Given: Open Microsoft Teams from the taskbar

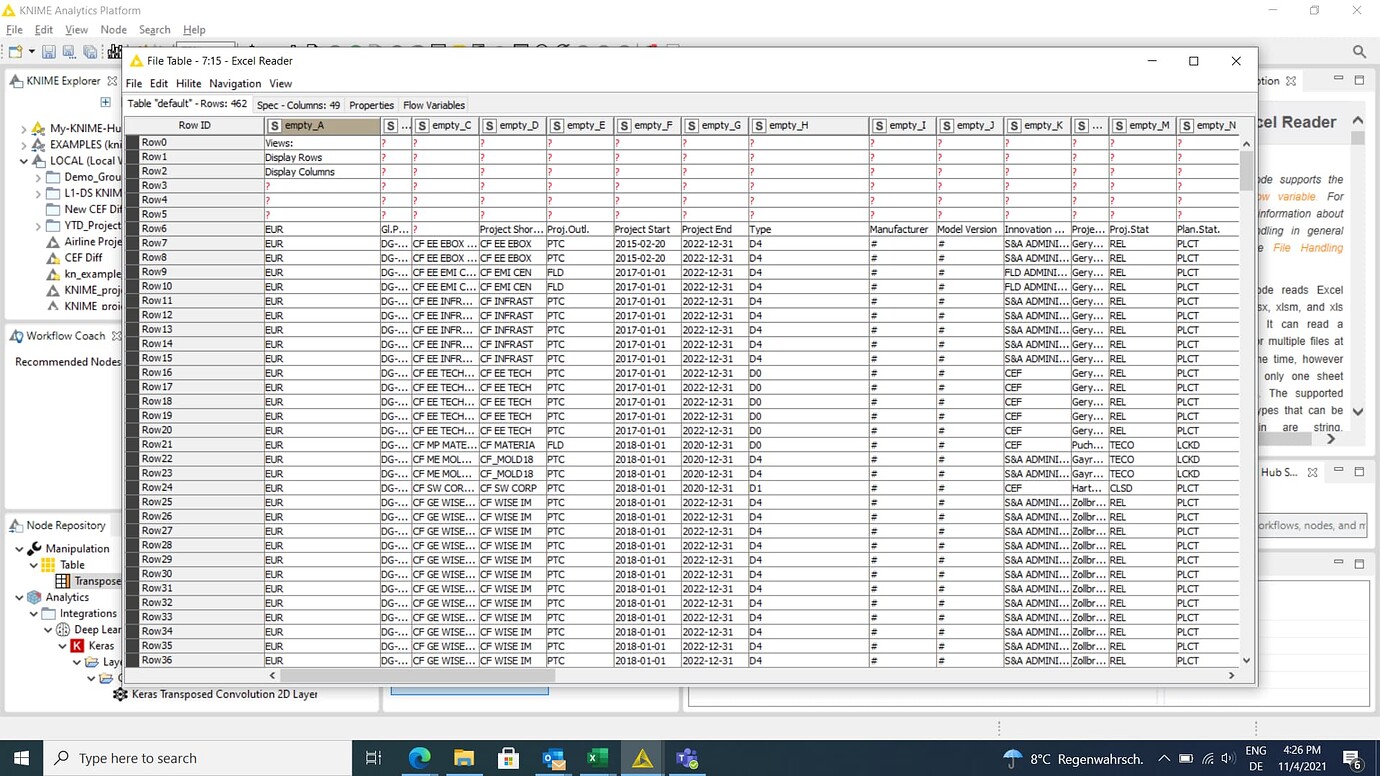Looking at the screenshot, I should pos(687,757).
